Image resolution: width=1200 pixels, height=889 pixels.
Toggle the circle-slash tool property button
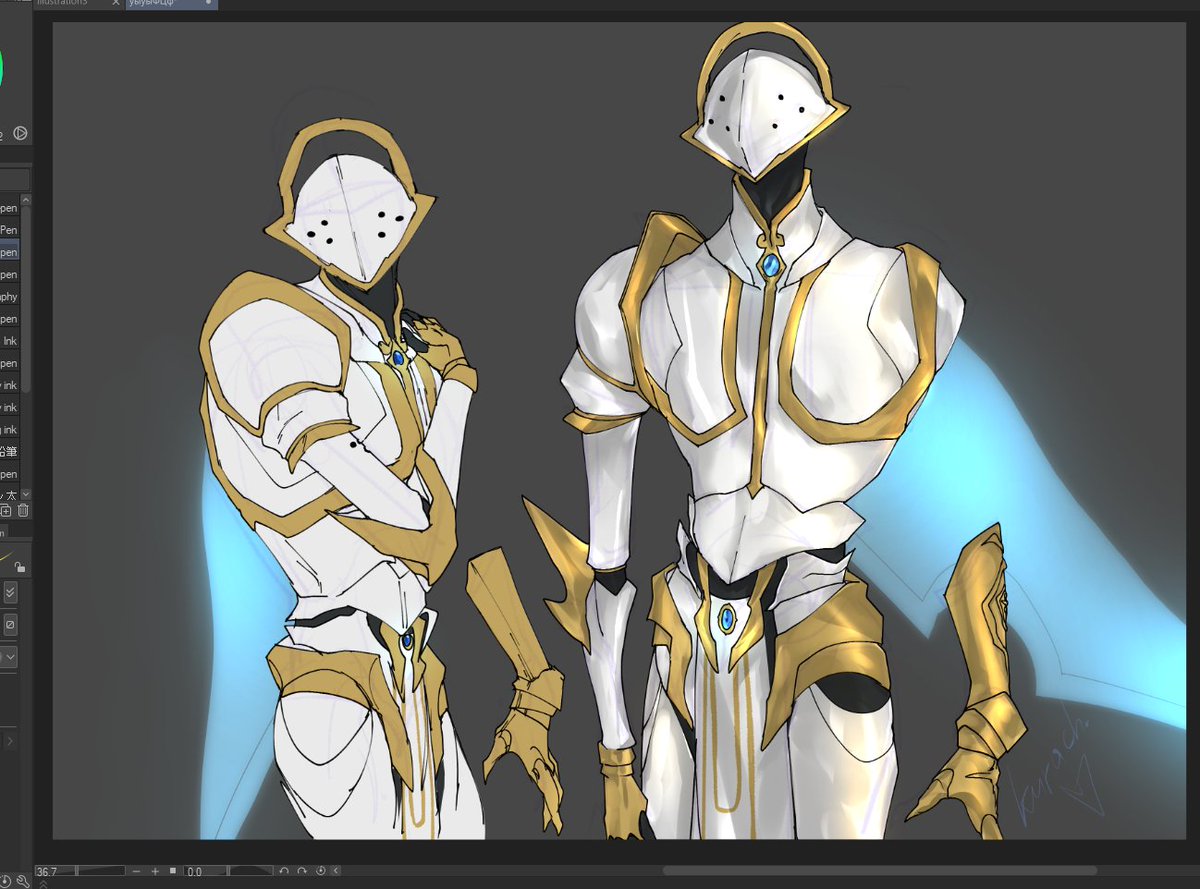coord(10,625)
